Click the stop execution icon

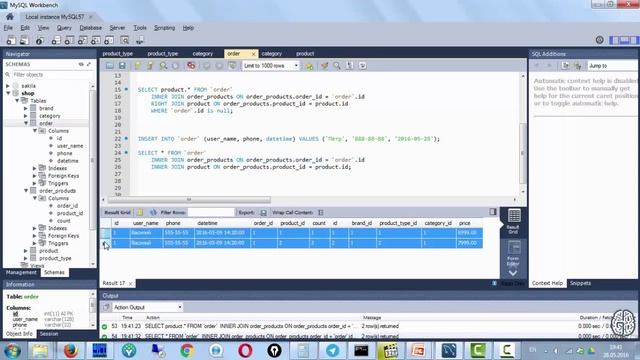click(176, 66)
